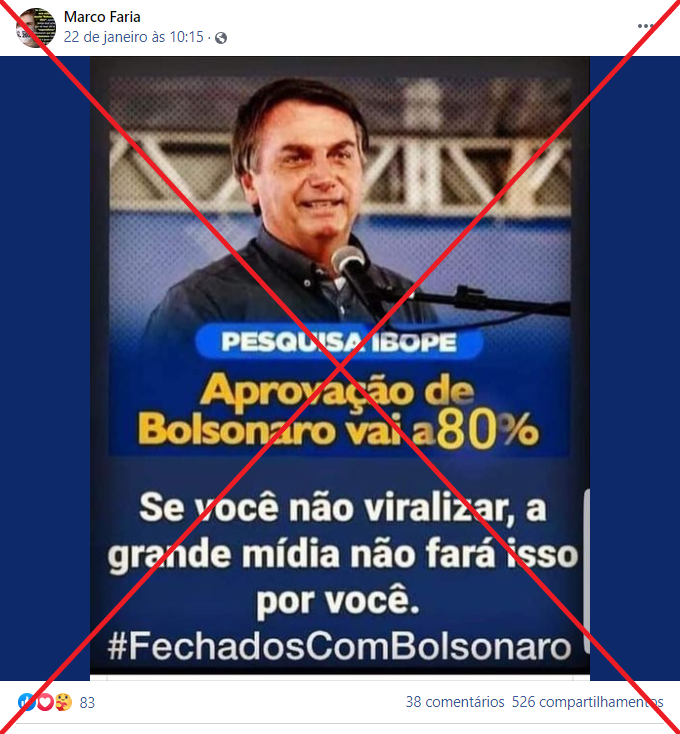Open the 38 comentários link

[x=455, y=702]
